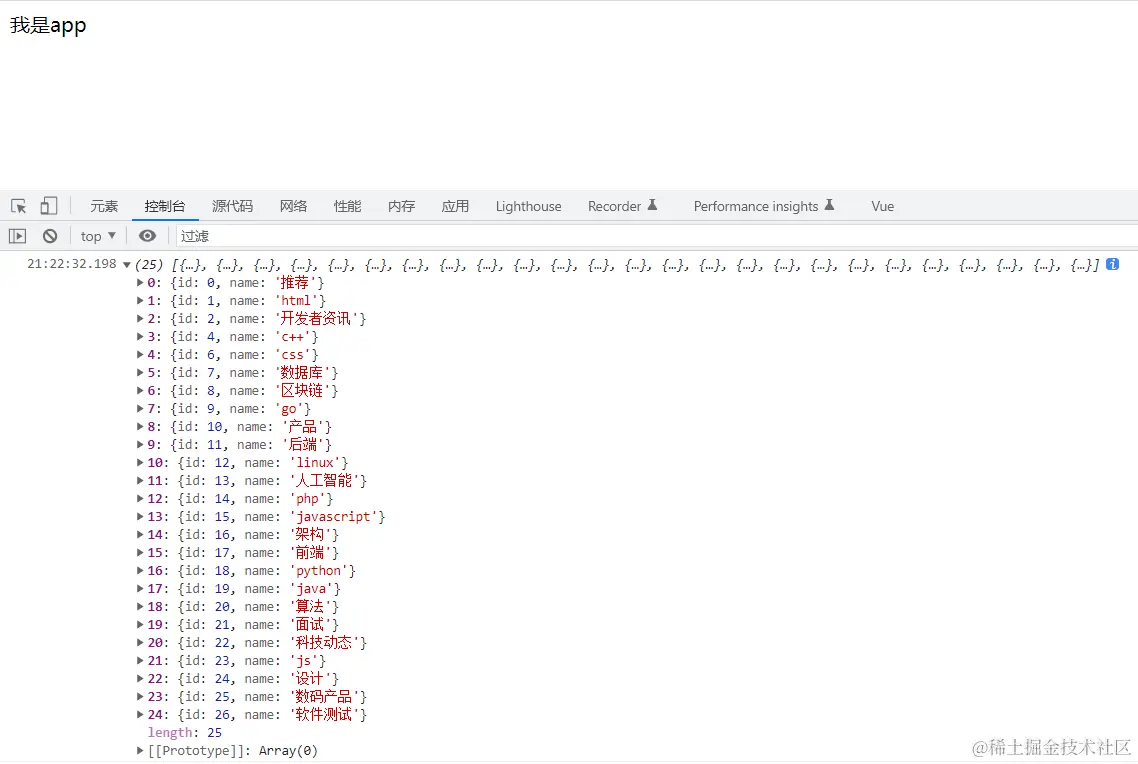Expand item 22 named 设计
1138x764 pixels.
(x=140, y=678)
